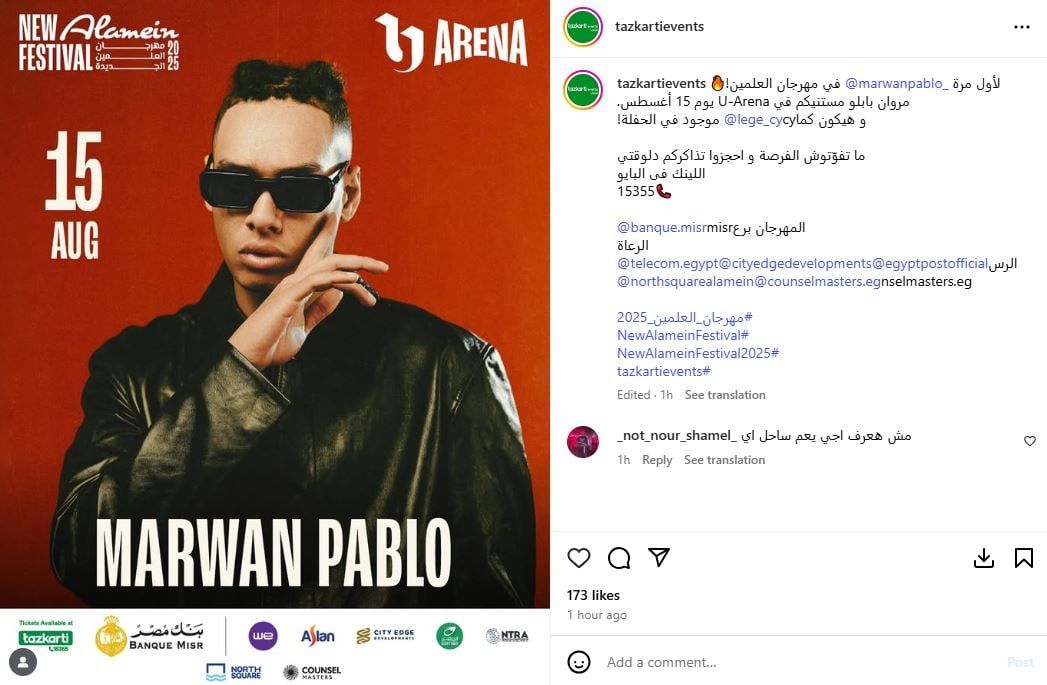This screenshot has height=685, width=1047.
Task: Open the @marwanpablo_ mention
Action: [x=896, y=83]
